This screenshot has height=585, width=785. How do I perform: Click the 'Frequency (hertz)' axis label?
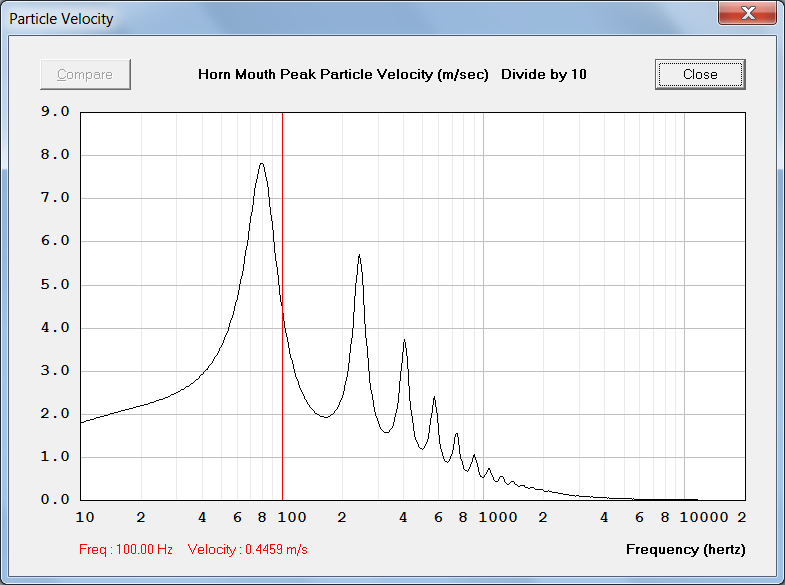click(685, 549)
